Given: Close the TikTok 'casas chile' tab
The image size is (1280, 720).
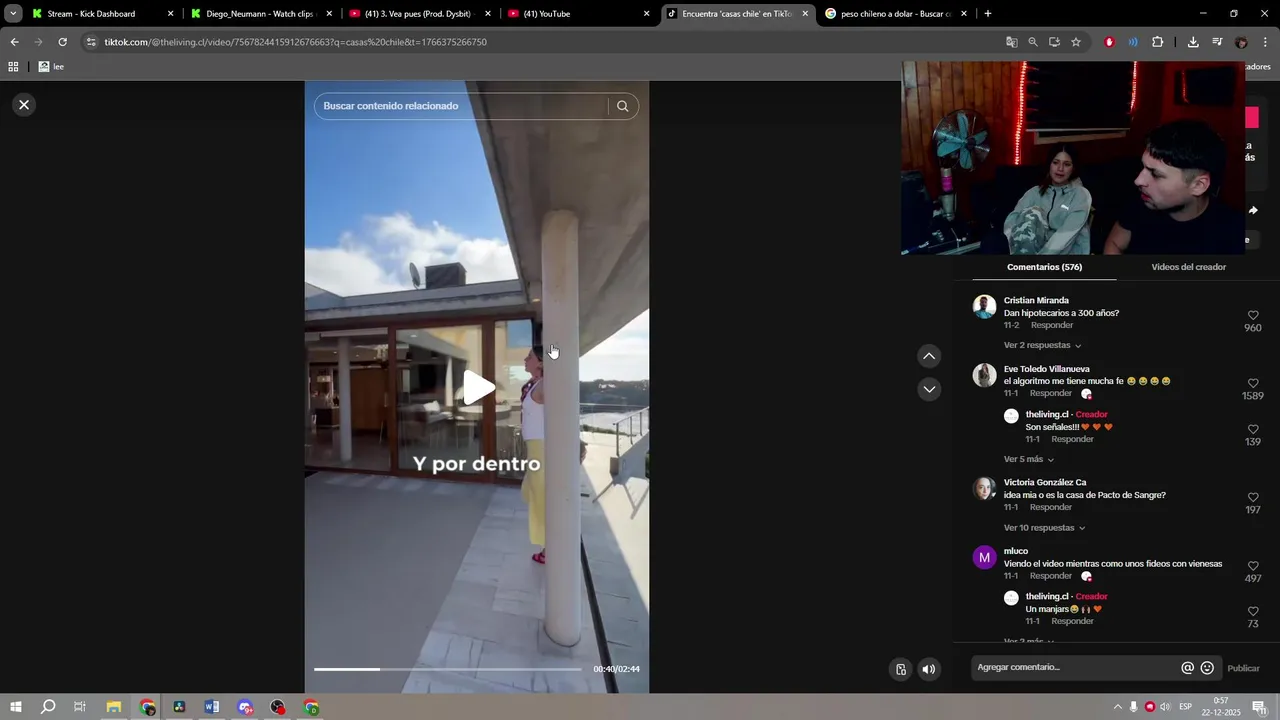Looking at the screenshot, I should coord(805,14).
